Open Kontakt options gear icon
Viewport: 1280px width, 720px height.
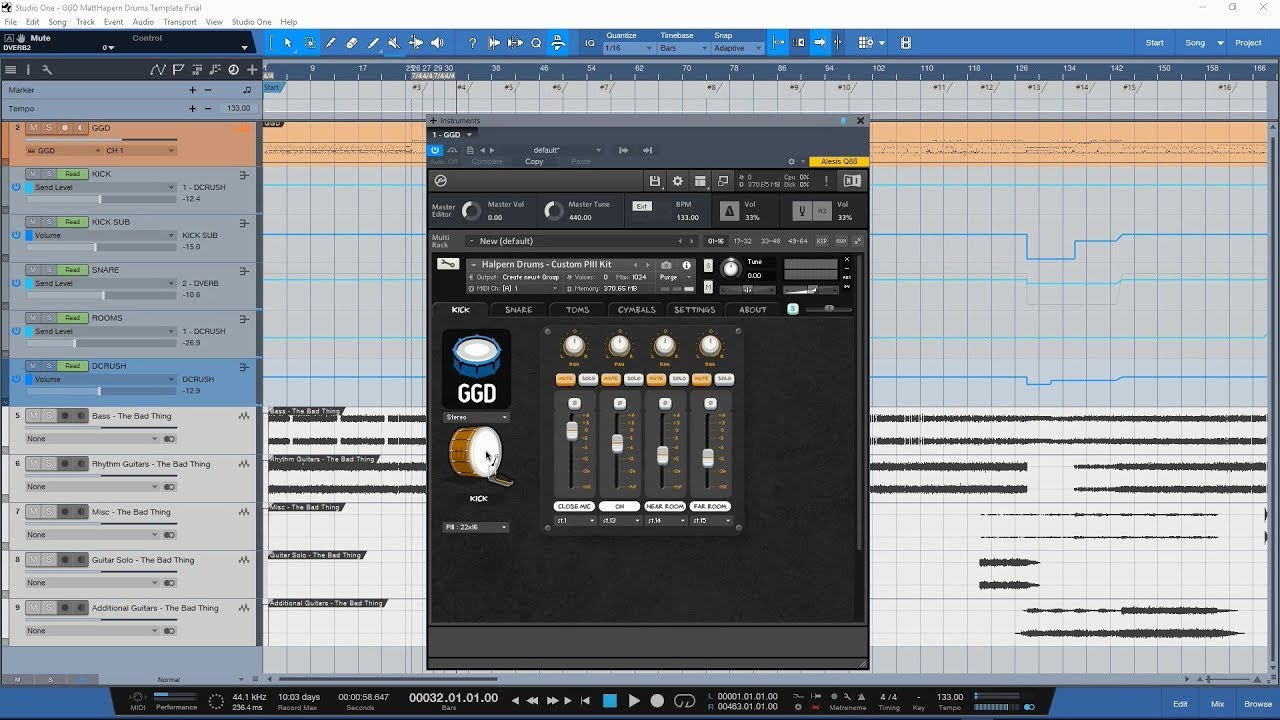point(677,181)
